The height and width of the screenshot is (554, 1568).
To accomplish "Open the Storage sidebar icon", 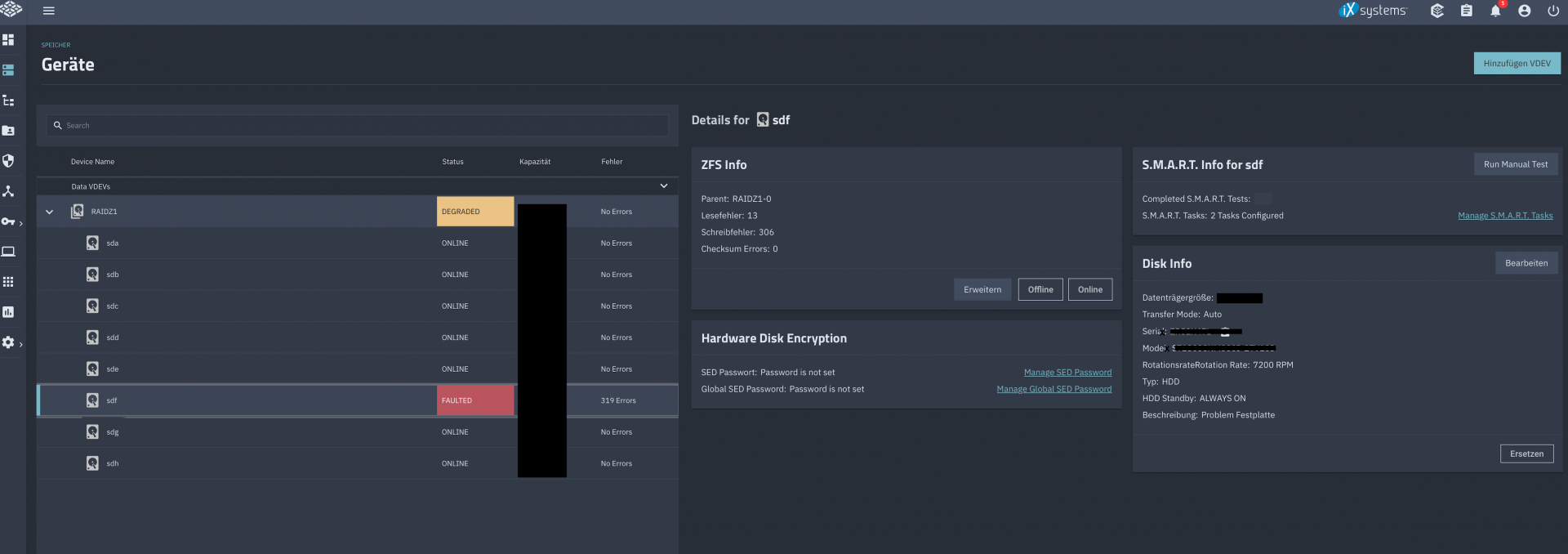I will coord(8,70).
